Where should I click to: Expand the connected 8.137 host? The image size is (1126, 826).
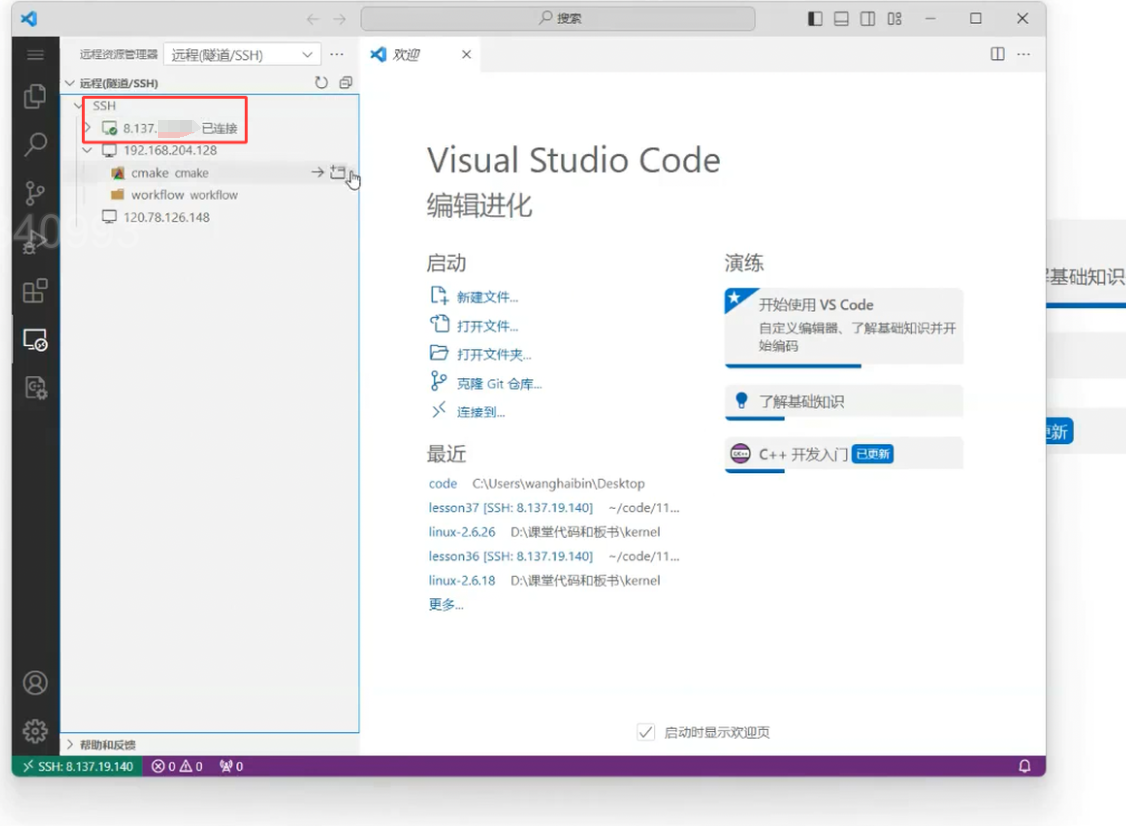coord(88,128)
